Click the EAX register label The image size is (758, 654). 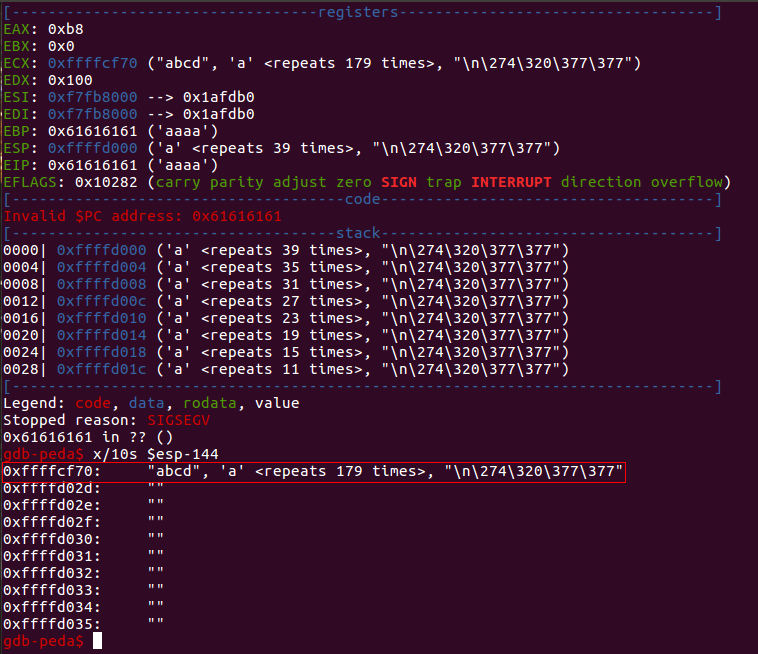[x=17, y=30]
